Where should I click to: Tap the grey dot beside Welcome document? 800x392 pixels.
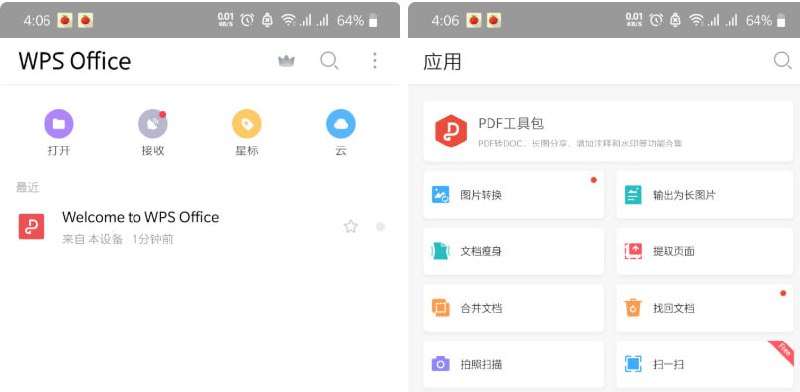tap(380, 227)
